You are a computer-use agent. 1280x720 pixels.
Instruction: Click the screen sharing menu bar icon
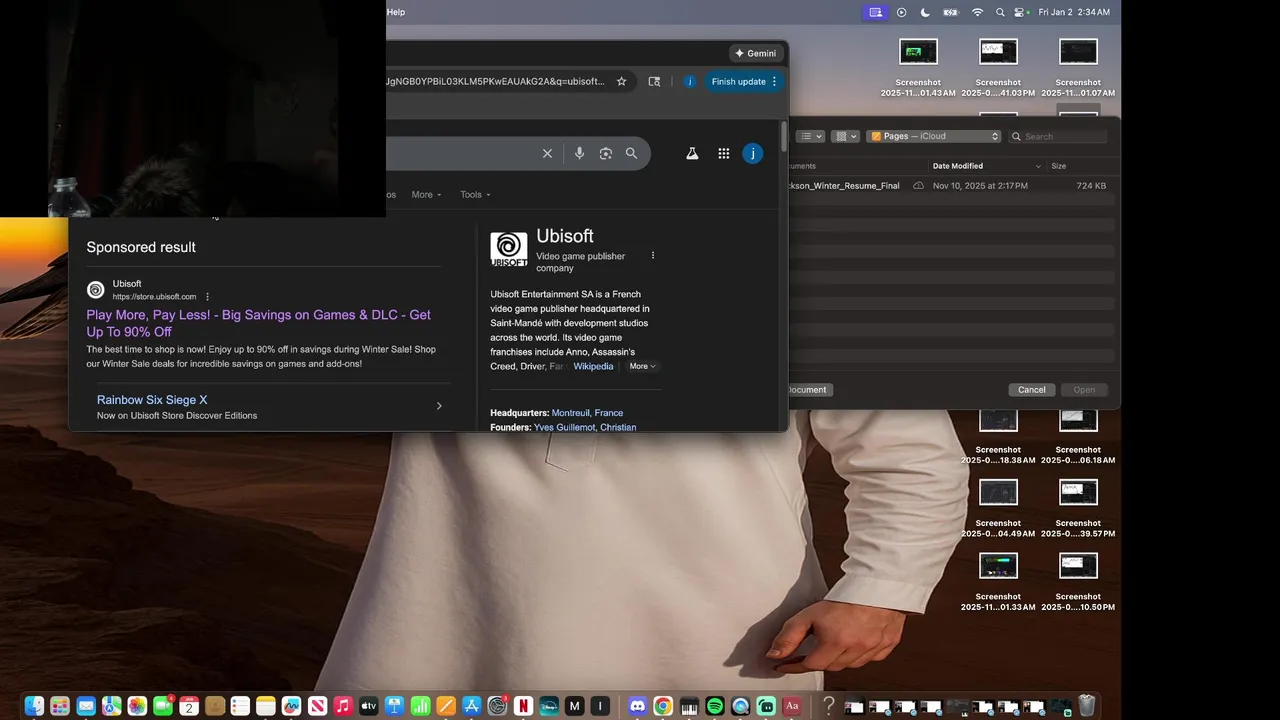875,12
